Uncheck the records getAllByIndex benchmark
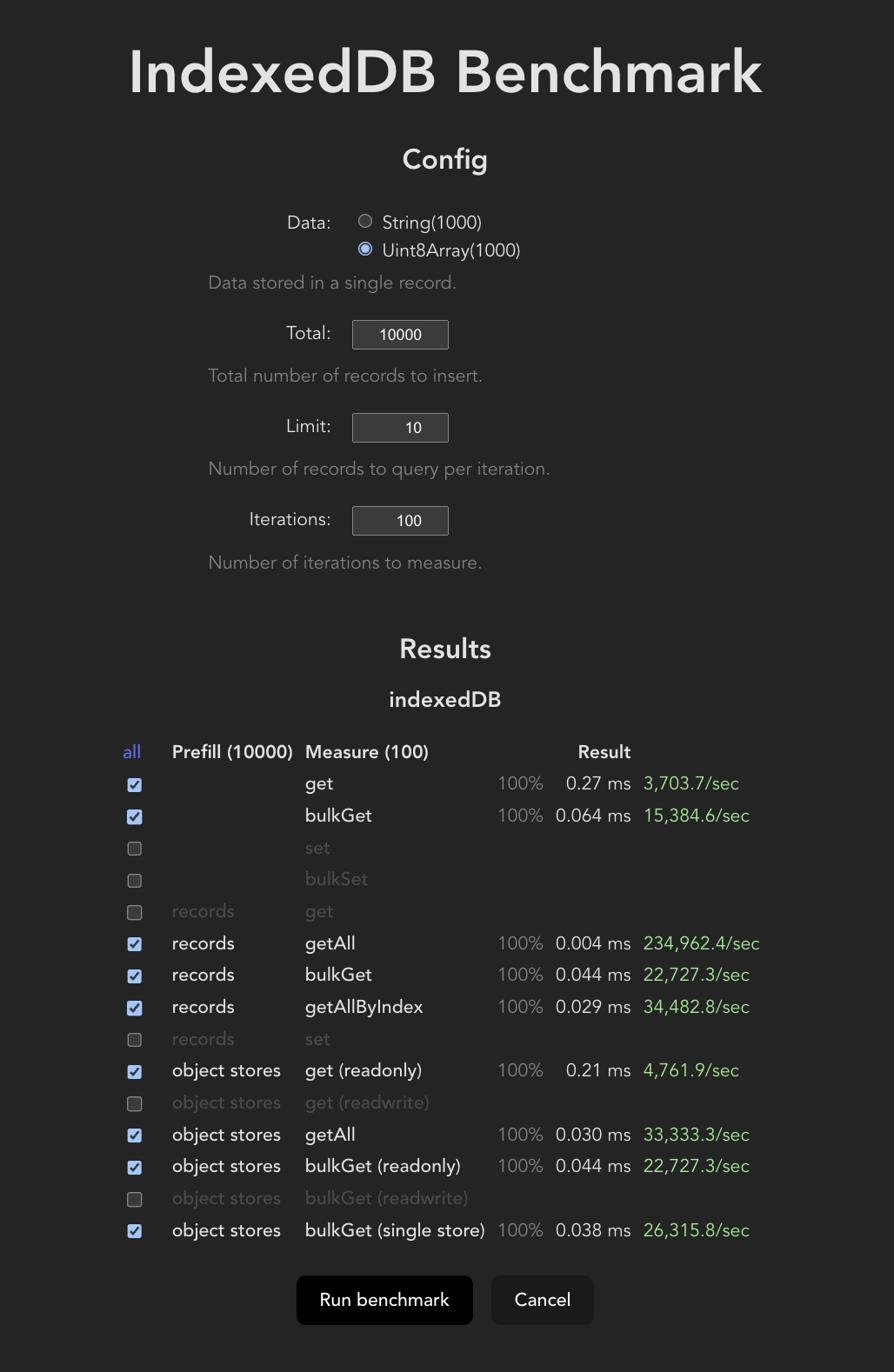 [134, 1008]
